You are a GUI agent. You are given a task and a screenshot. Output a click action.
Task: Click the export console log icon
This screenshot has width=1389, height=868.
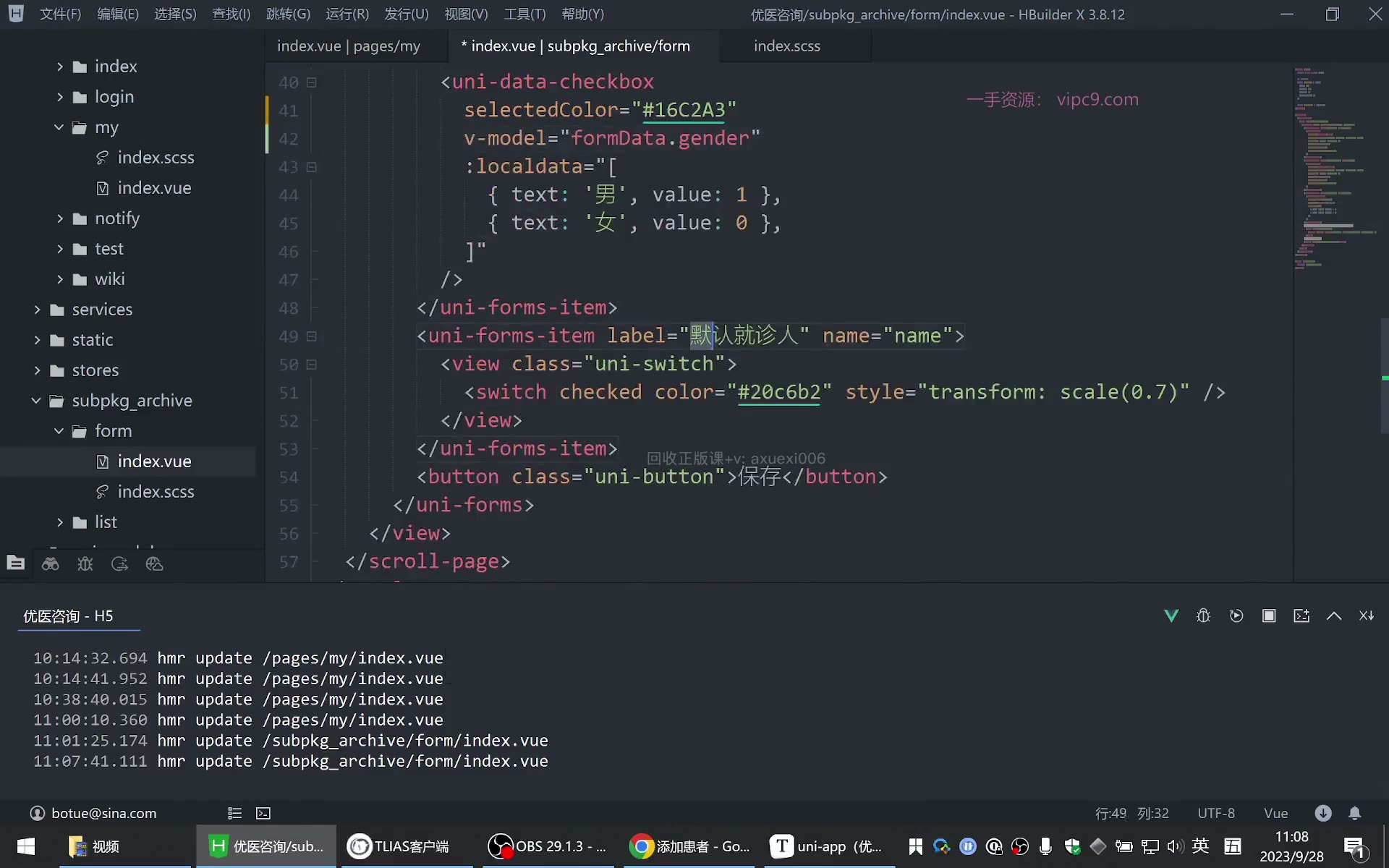tap(1301, 616)
